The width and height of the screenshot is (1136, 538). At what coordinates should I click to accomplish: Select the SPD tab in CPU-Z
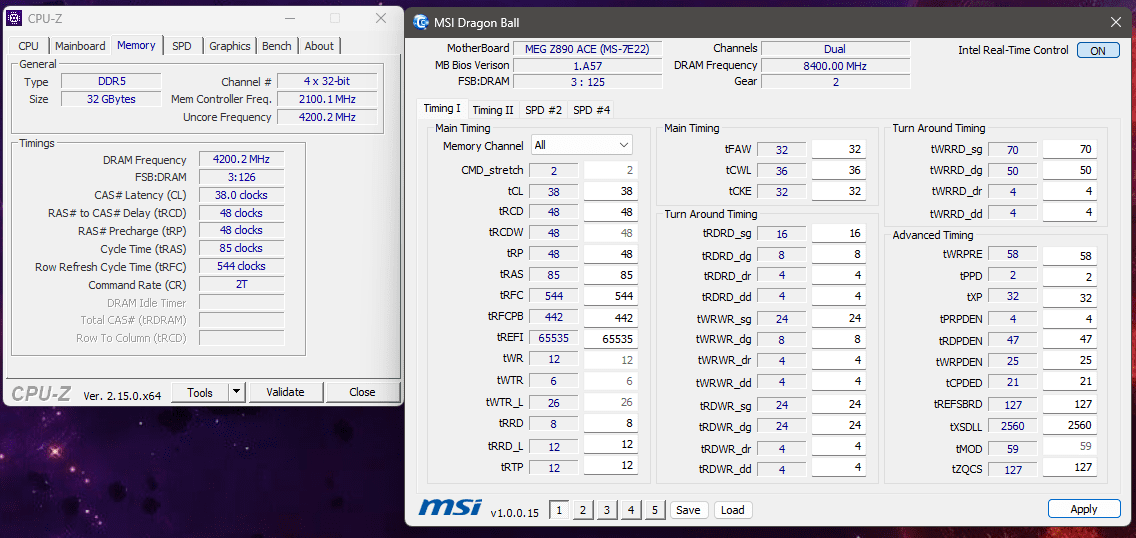click(182, 46)
